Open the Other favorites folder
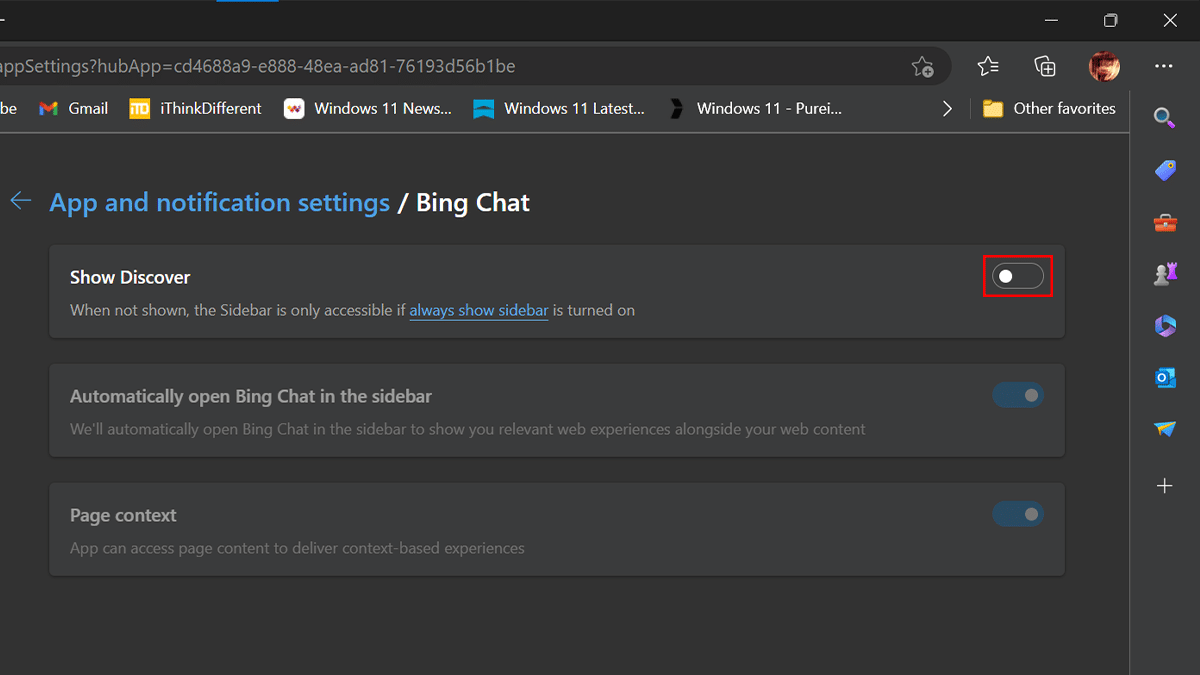1200x675 pixels. coord(1049,109)
